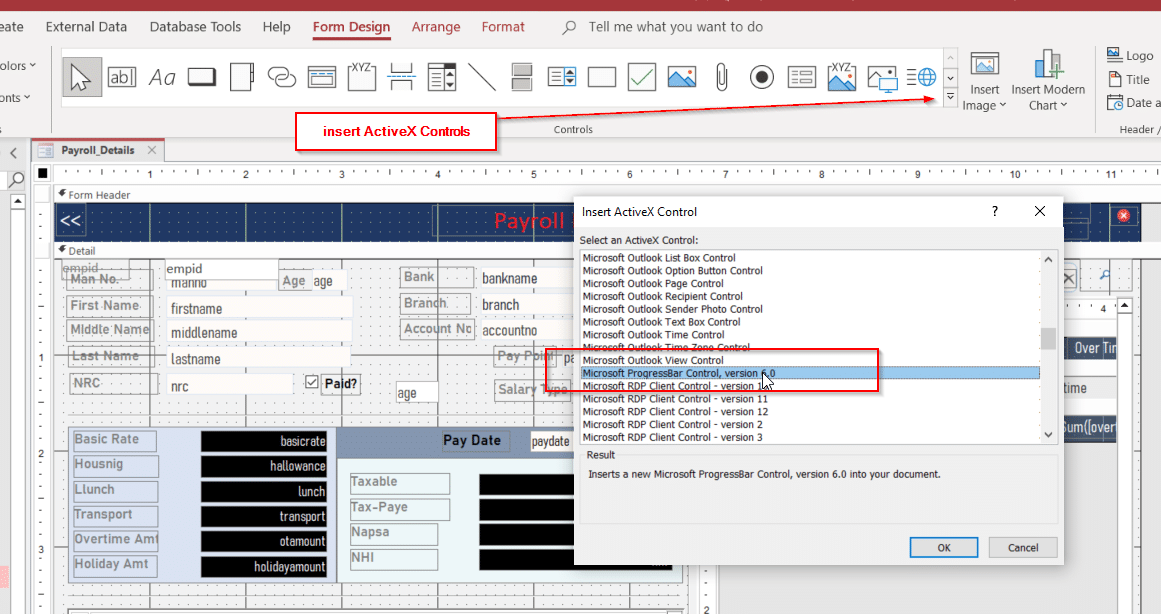Click OK to insert the control

pos(943,547)
